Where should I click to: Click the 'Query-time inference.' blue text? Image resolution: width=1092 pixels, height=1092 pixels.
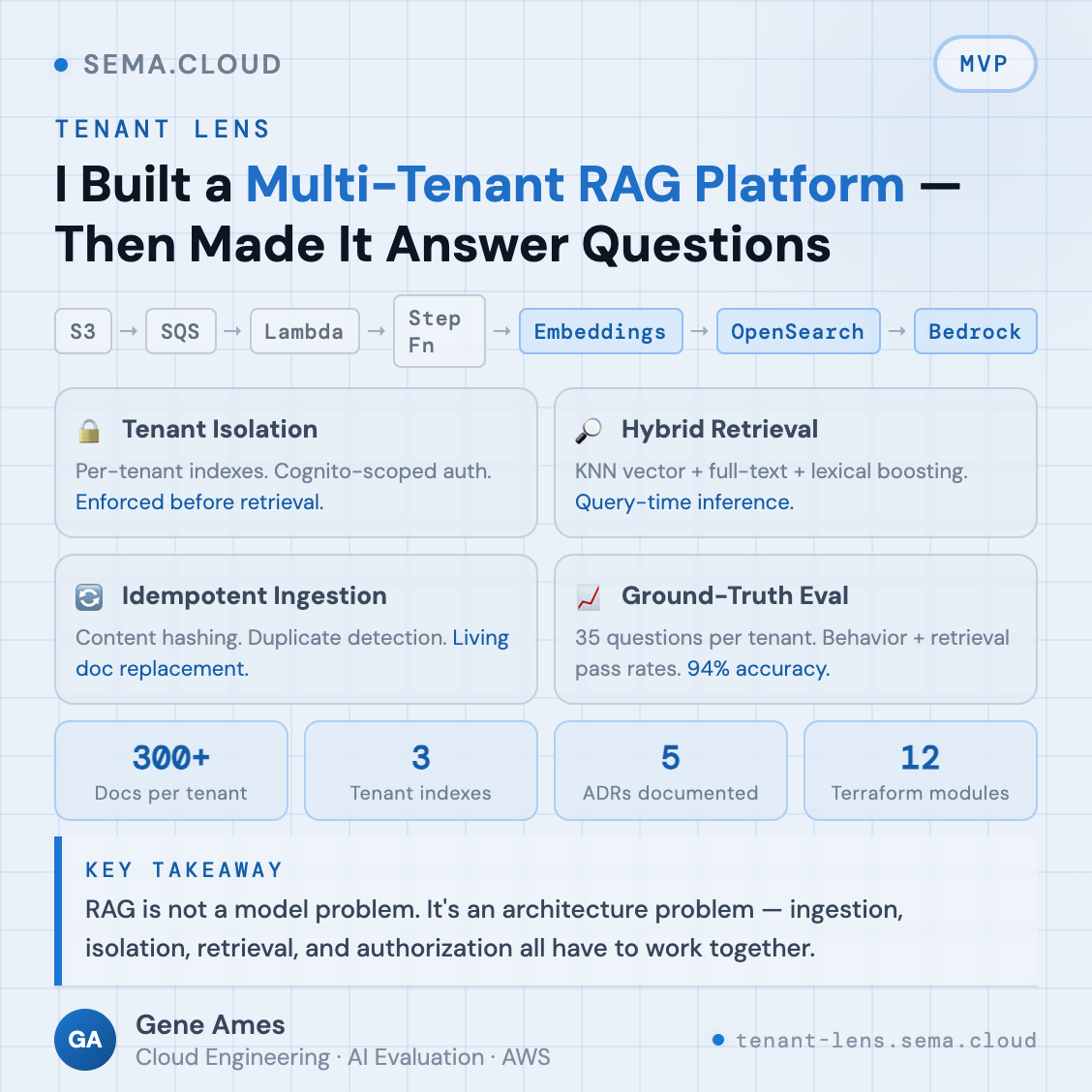684,502
